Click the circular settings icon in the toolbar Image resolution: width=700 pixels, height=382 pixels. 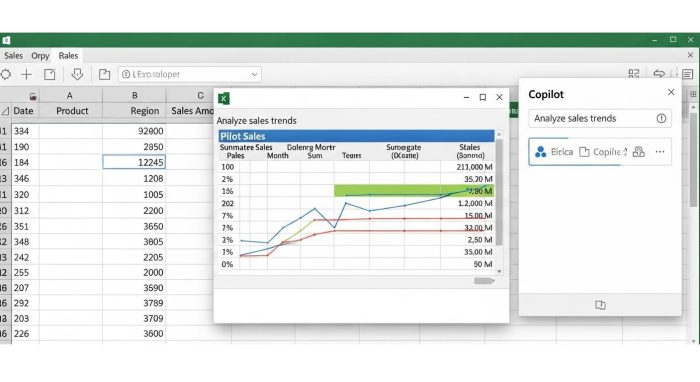tap(5, 75)
